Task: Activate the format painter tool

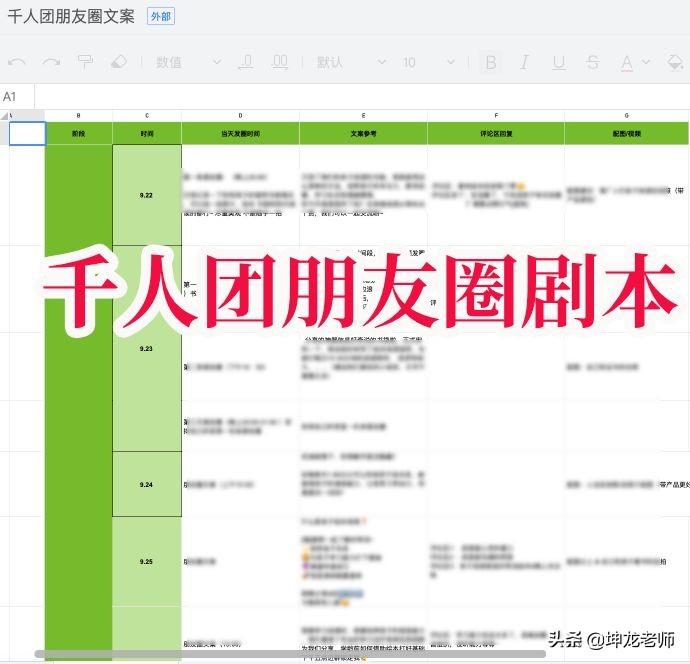Action: coord(85,62)
